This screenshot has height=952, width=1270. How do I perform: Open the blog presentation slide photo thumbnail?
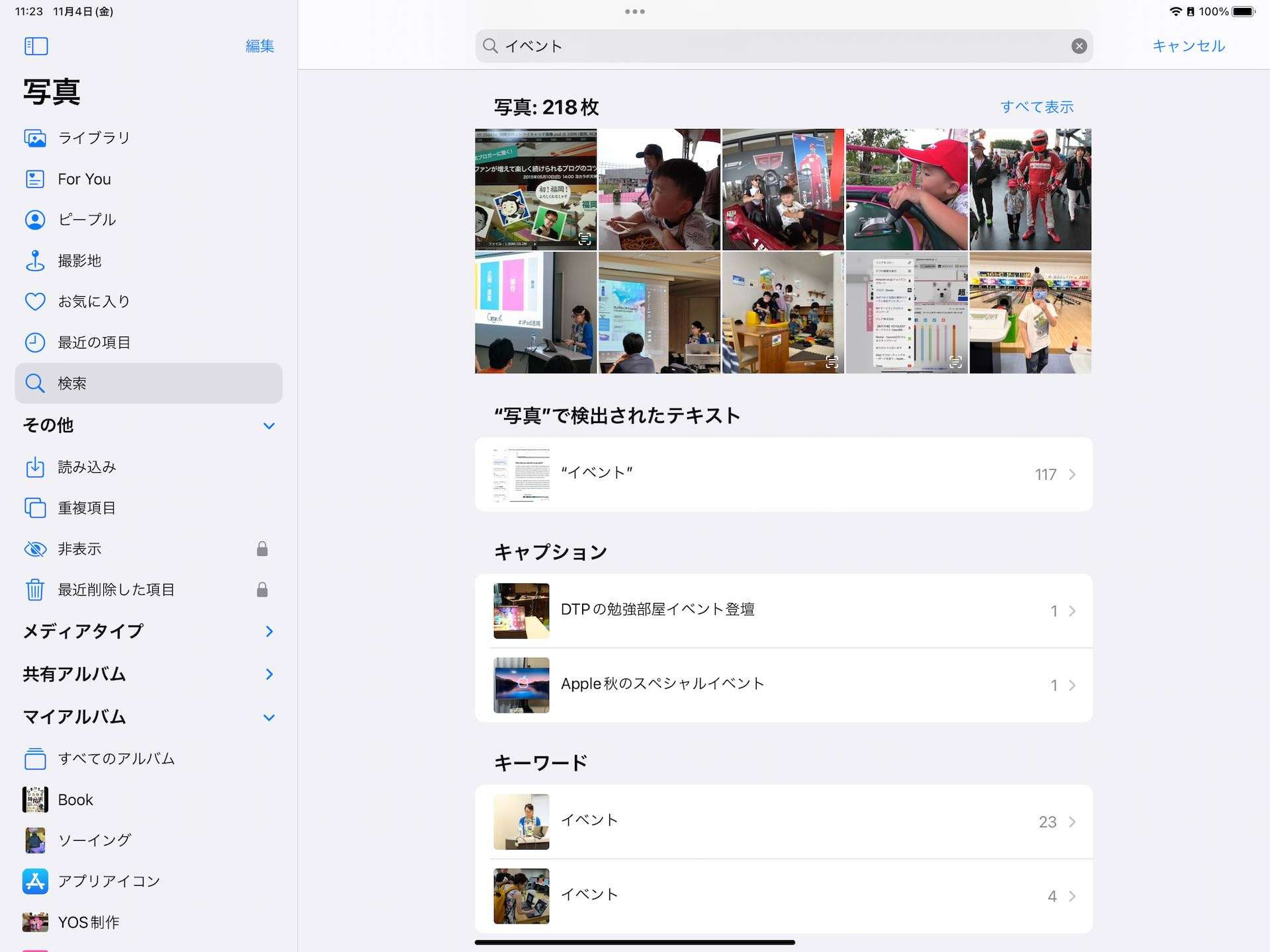[x=536, y=189]
